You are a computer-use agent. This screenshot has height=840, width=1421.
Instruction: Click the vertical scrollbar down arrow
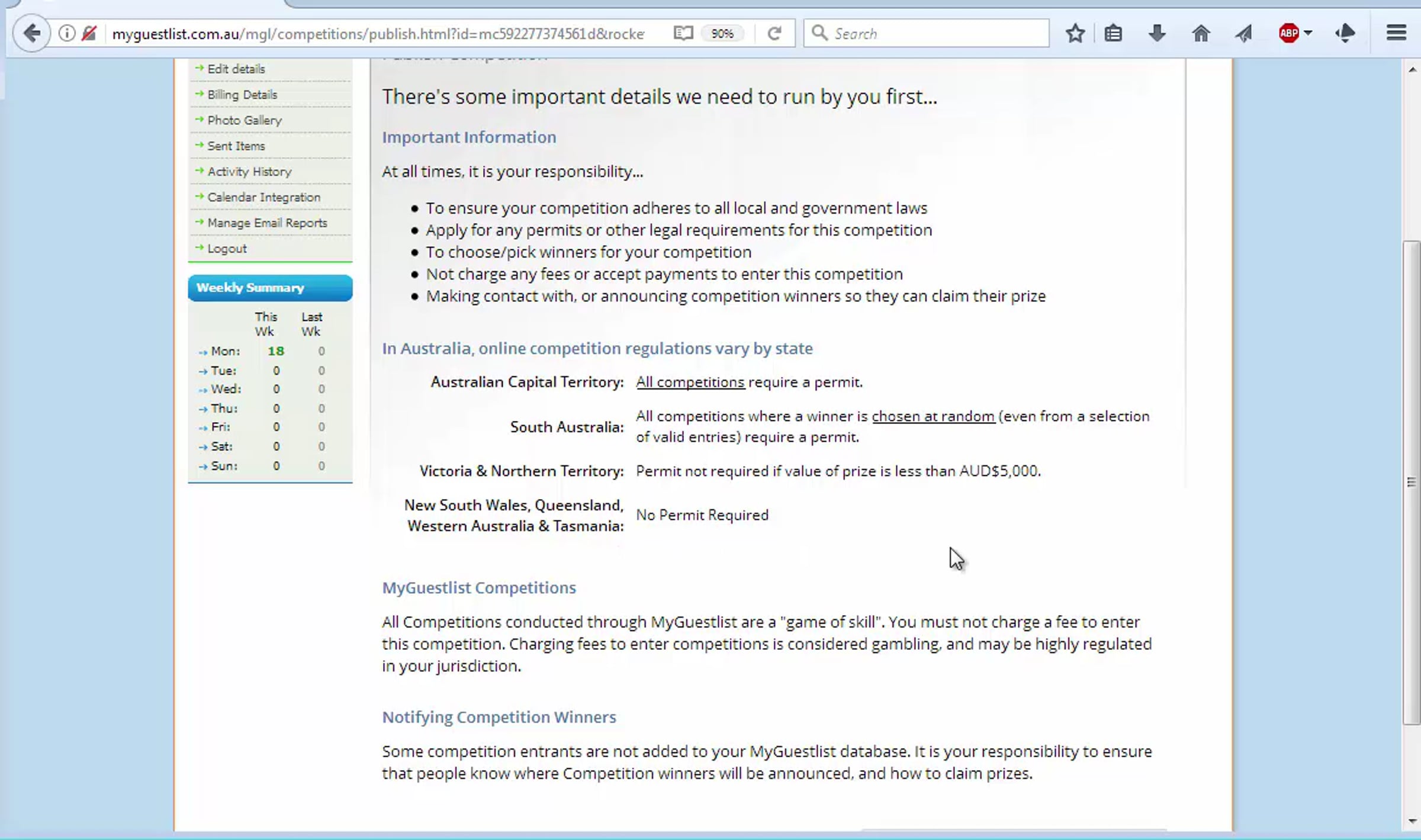coord(1413,821)
